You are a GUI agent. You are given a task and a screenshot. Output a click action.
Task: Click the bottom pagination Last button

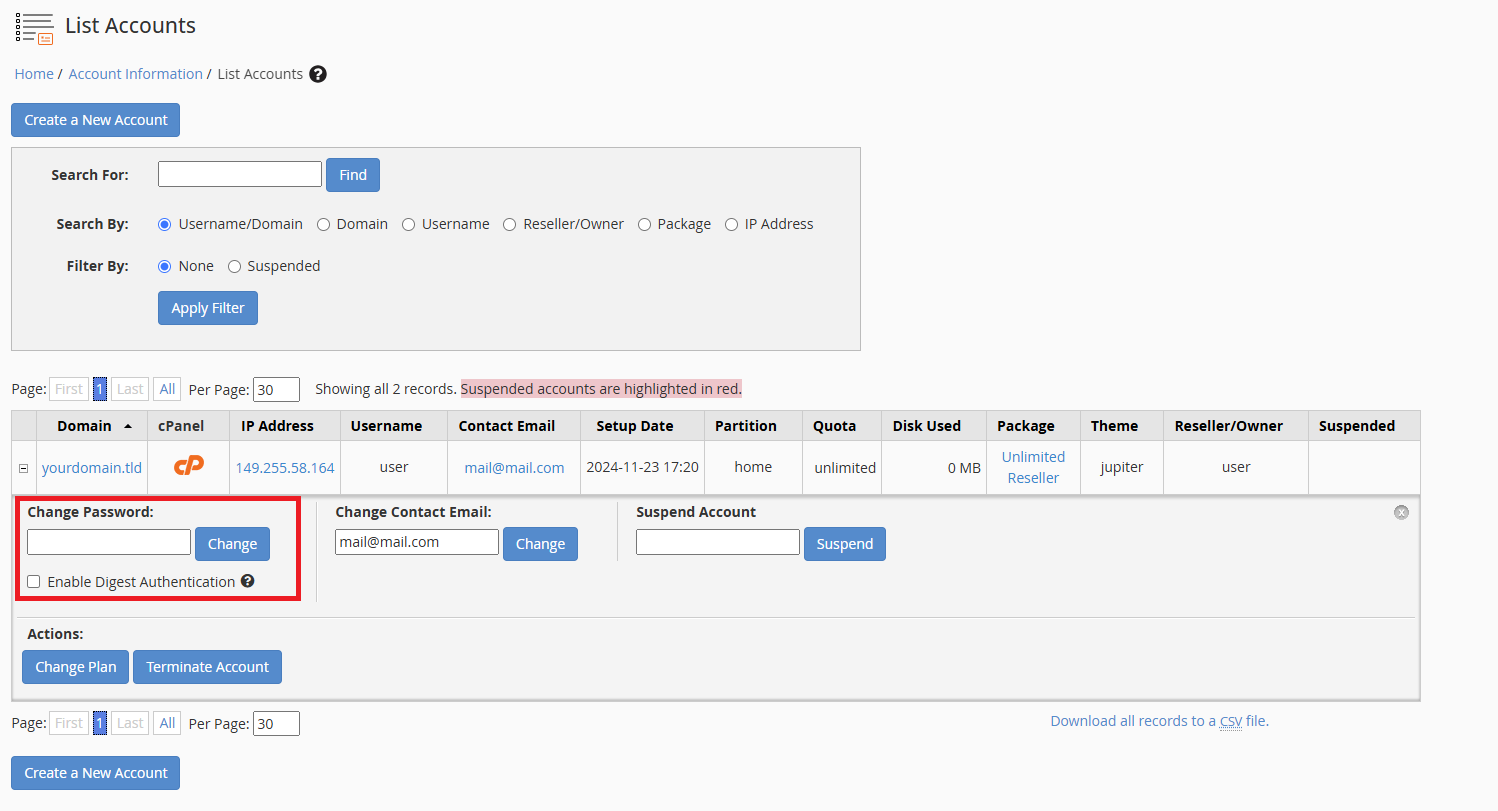(x=130, y=723)
